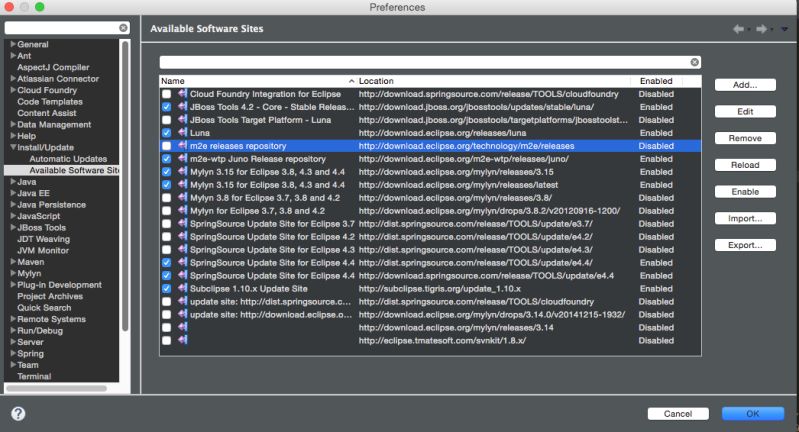Click the site icon for Mylyn for Eclipse 3.7, 3.8 and 4.2
The image size is (799, 432).
[x=182, y=210]
